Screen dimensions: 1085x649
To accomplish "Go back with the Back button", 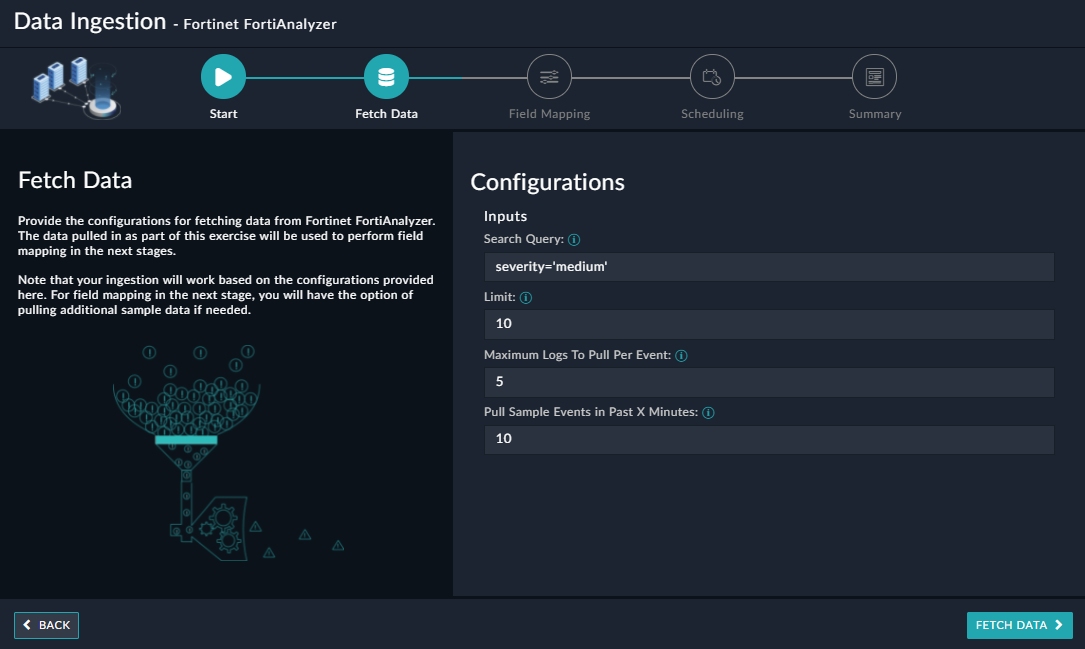I will (x=46, y=625).
